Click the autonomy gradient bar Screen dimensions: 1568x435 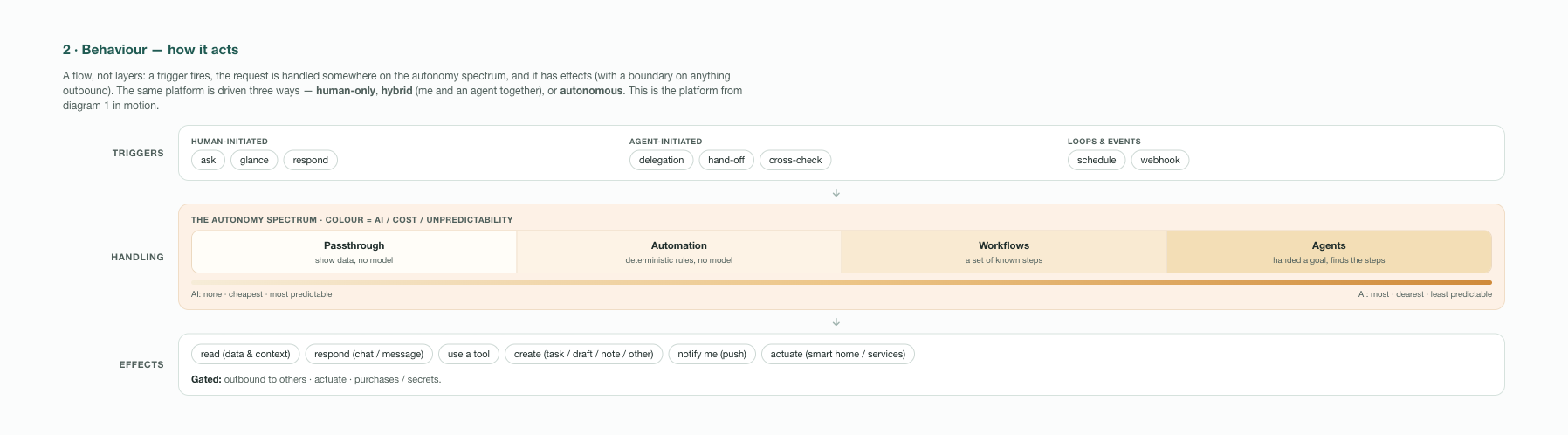[842, 283]
